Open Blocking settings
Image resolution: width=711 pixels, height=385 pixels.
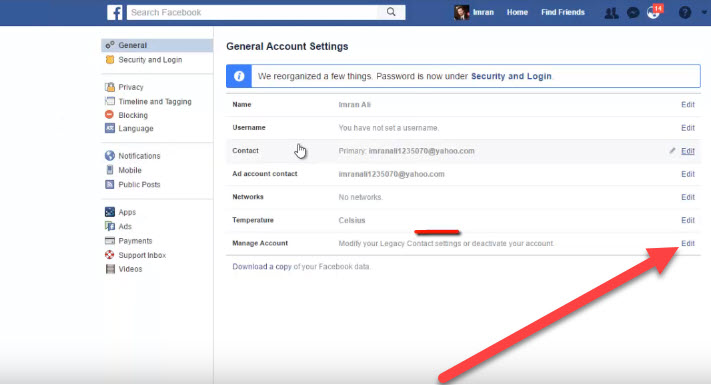[x=133, y=115]
